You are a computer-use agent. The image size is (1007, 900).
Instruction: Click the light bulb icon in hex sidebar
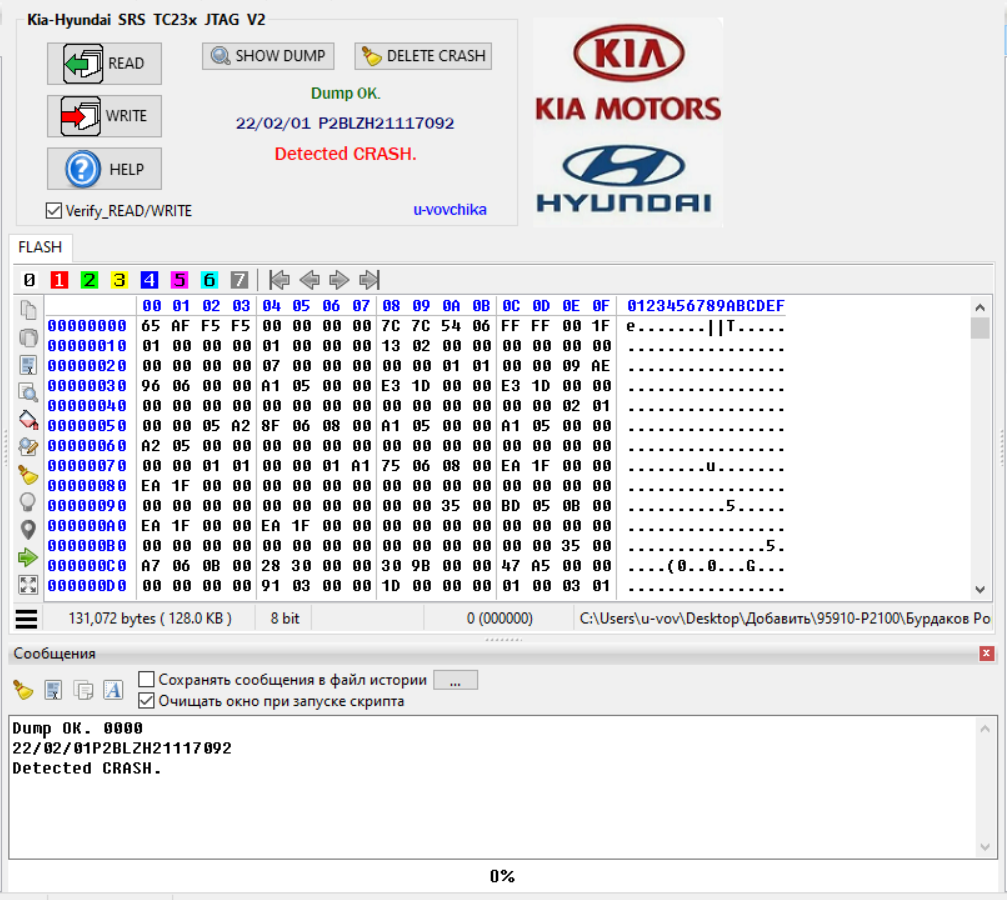(x=28, y=502)
